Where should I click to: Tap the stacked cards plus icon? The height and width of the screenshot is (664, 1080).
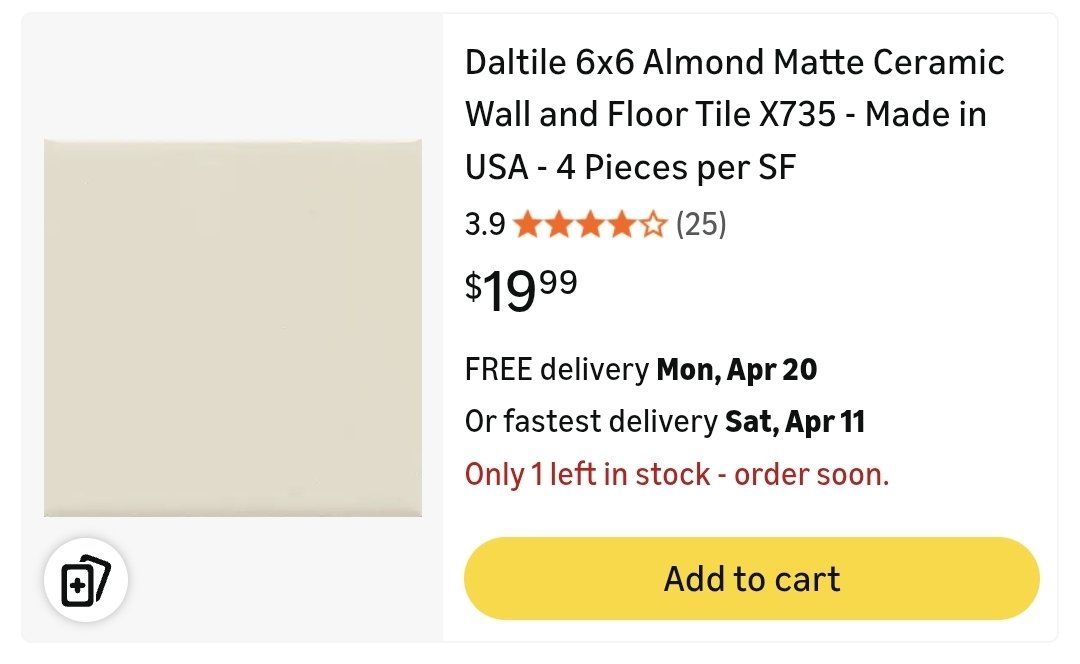(85, 580)
